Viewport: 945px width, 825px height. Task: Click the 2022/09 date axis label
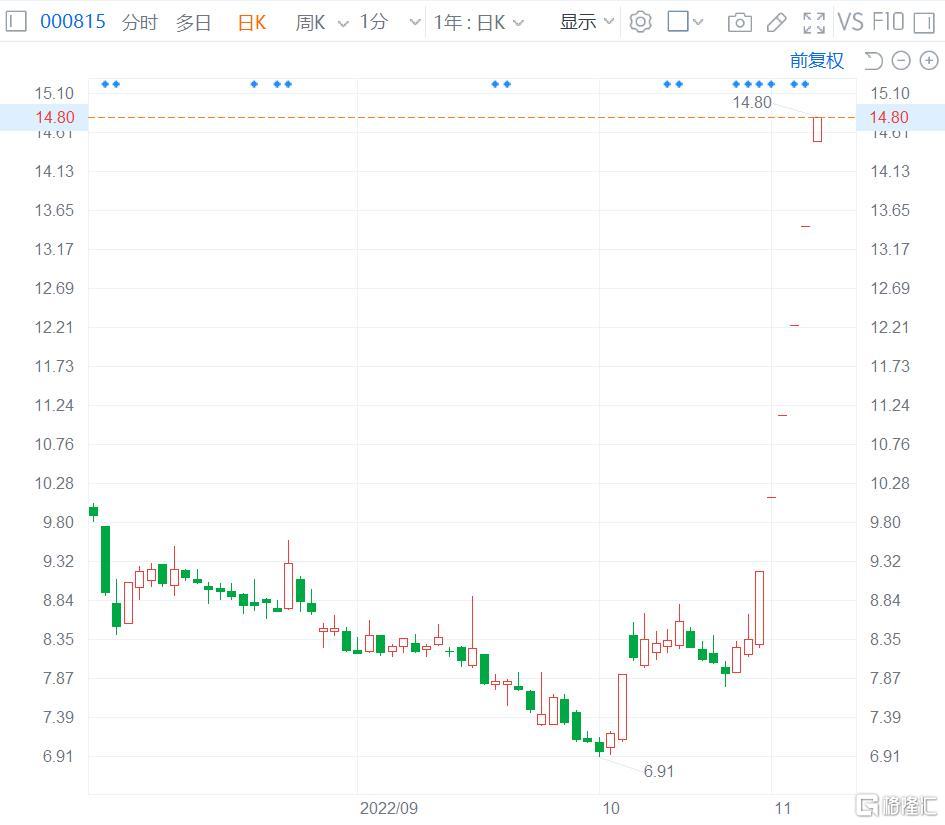(x=389, y=808)
